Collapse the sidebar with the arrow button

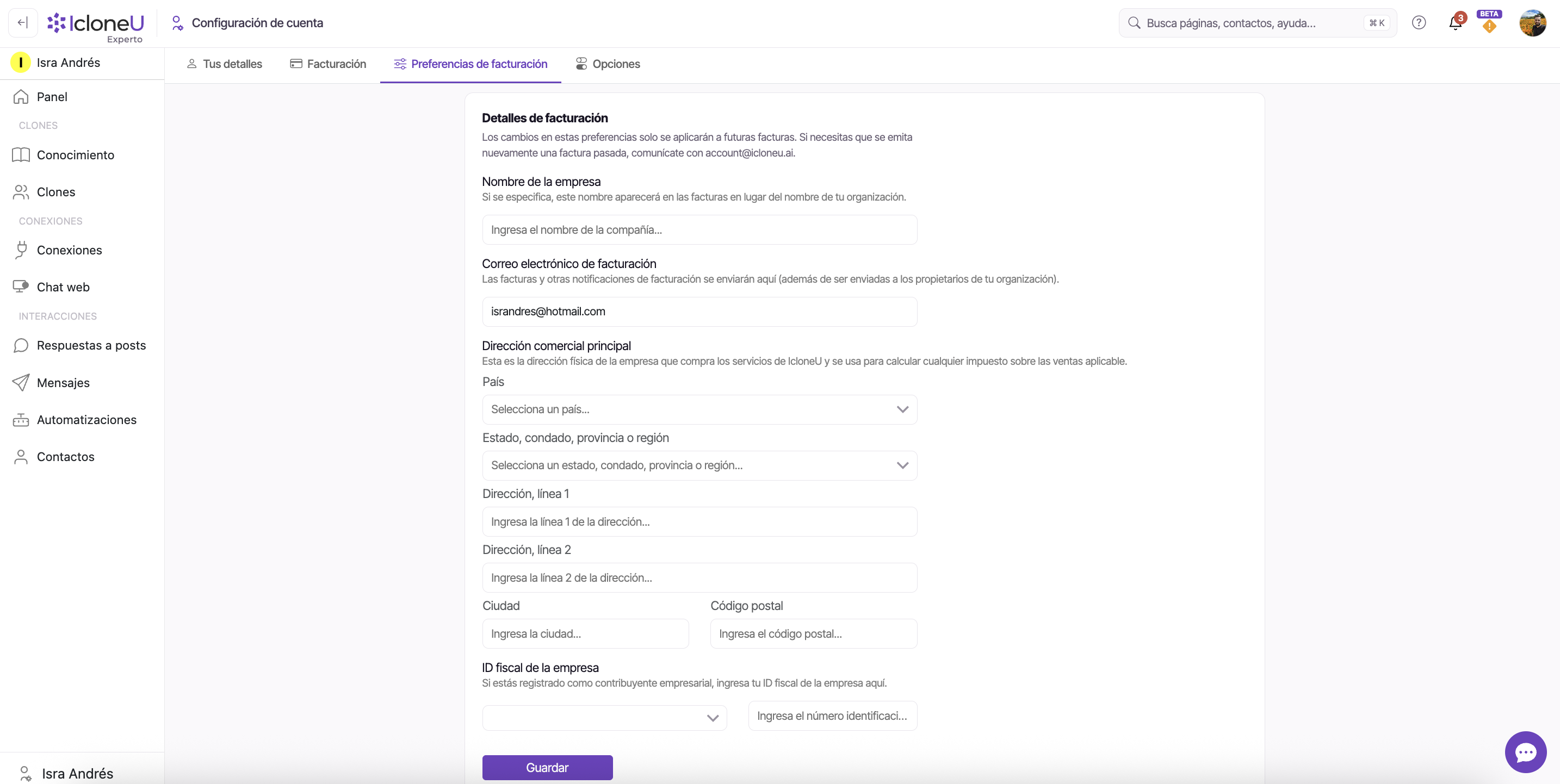[x=22, y=23]
